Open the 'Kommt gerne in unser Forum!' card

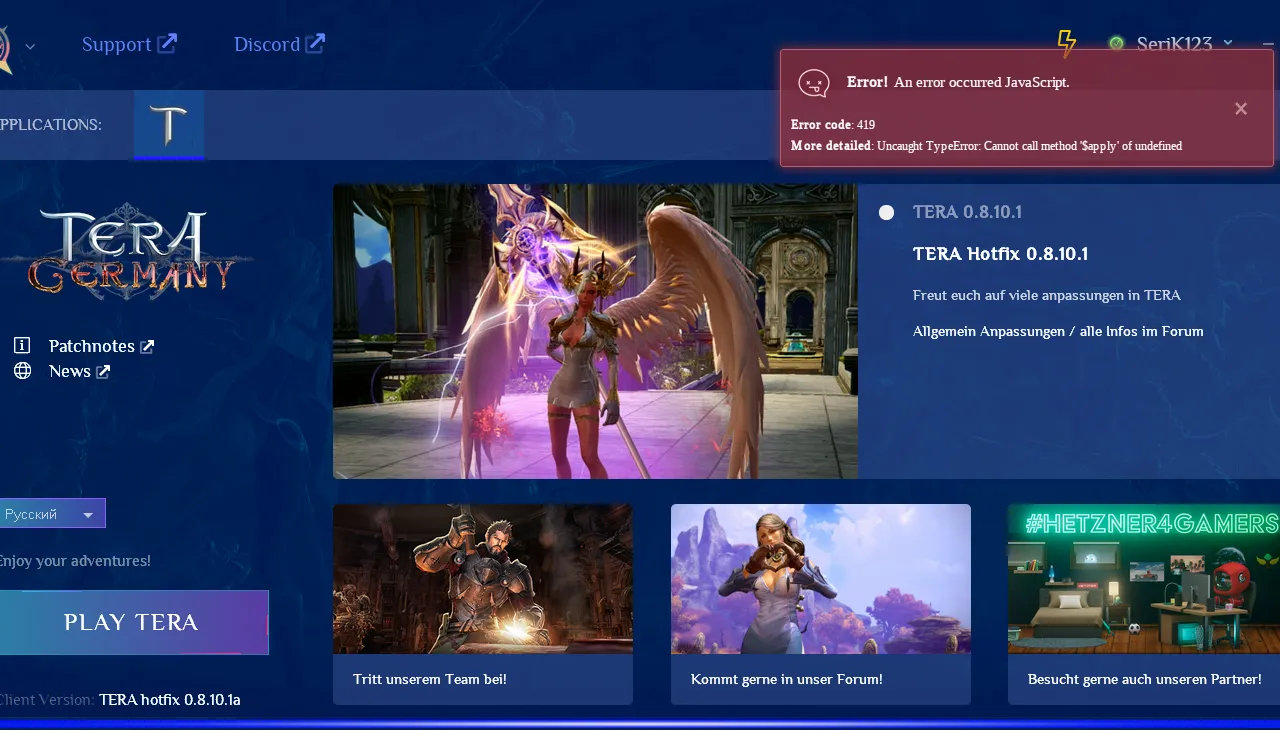point(820,604)
